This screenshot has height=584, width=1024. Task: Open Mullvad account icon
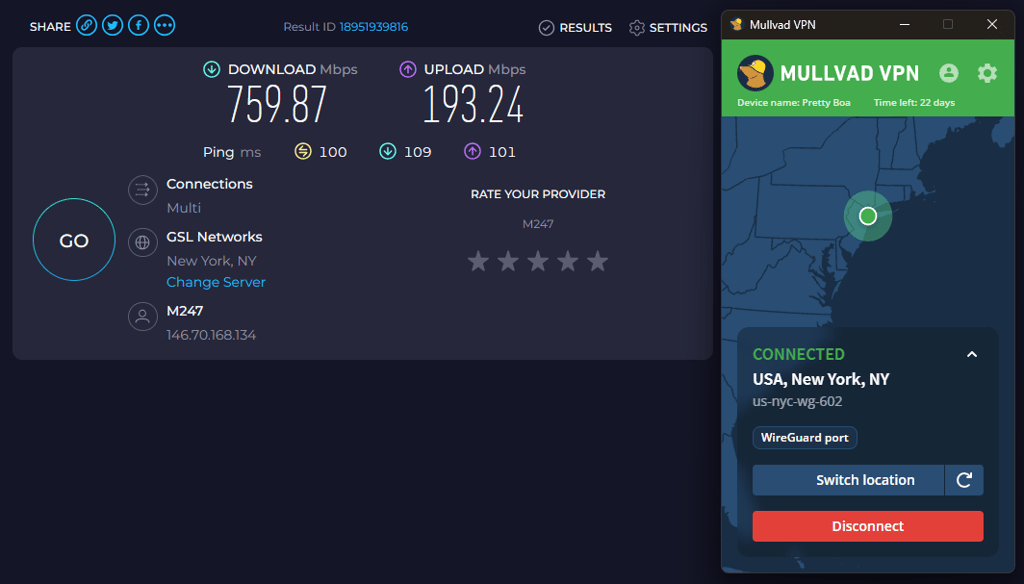[949, 73]
